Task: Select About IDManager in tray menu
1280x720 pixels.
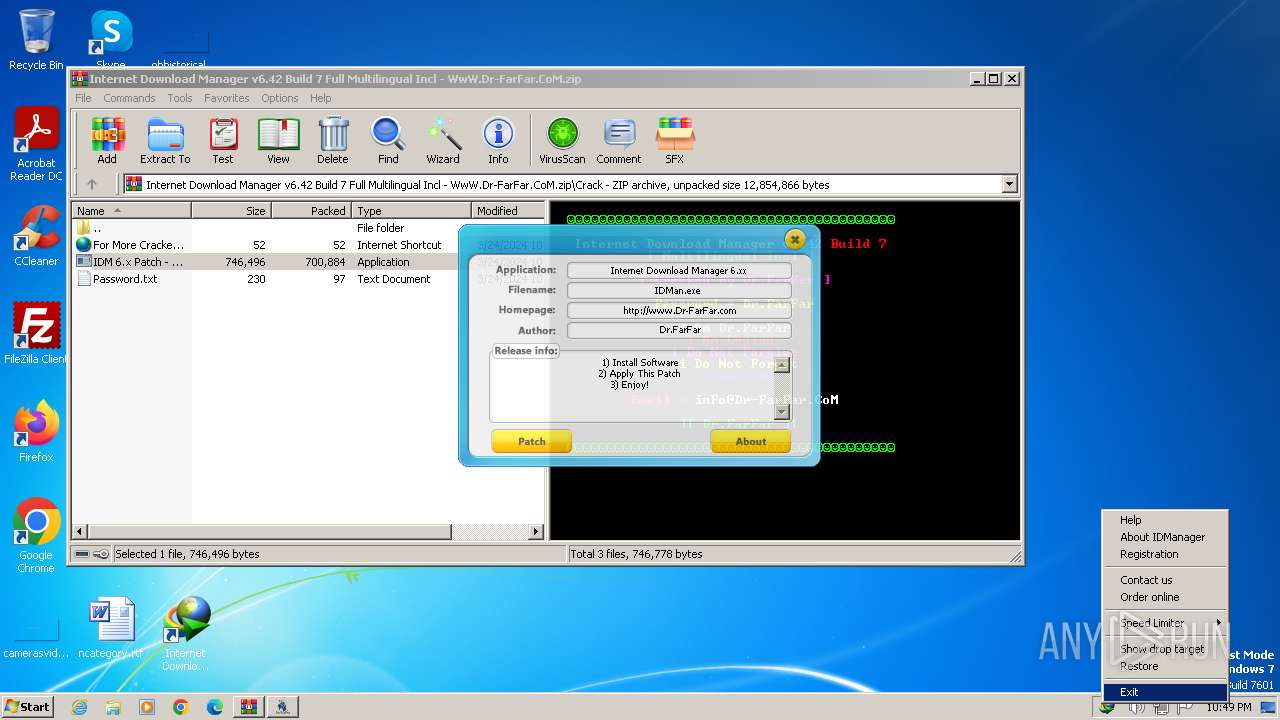Action: (1165, 537)
